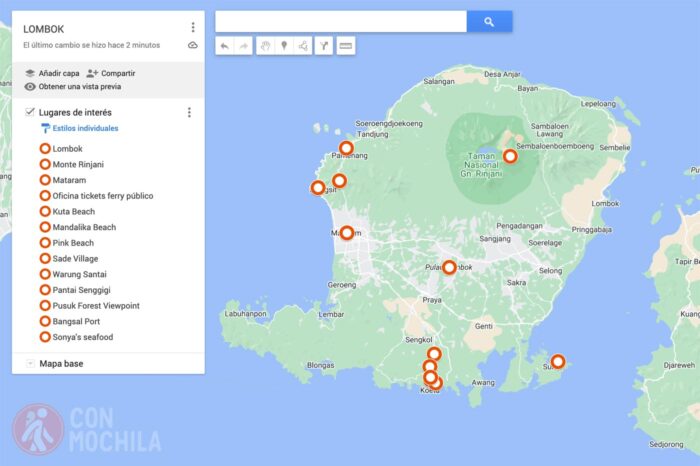The image size is (700, 466).
Task: Click the Praya town label on map
Action: (x=432, y=300)
